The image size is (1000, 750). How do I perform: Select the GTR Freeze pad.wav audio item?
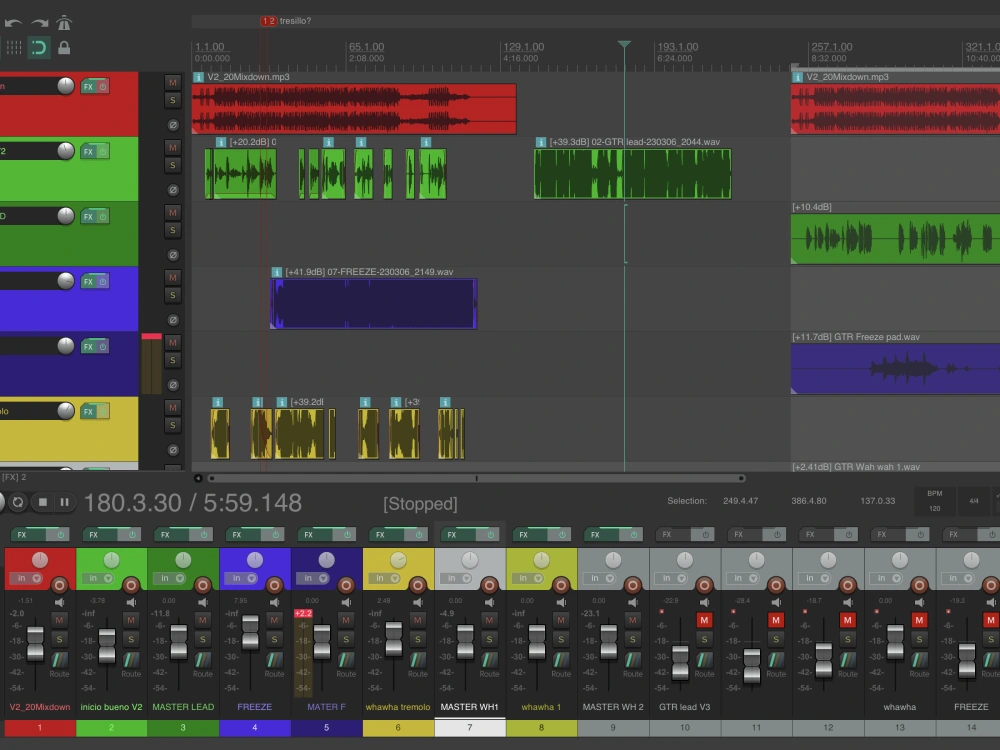pos(895,369)
